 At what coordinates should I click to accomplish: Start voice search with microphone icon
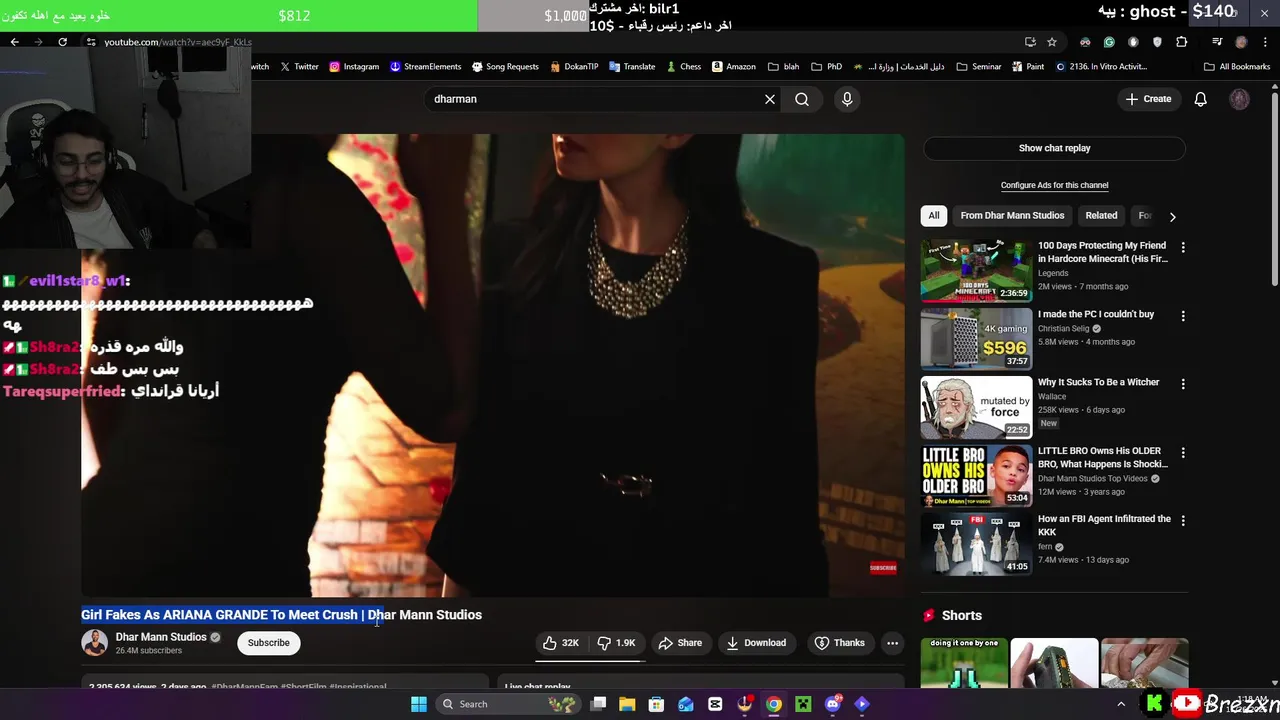click(847, 99)
